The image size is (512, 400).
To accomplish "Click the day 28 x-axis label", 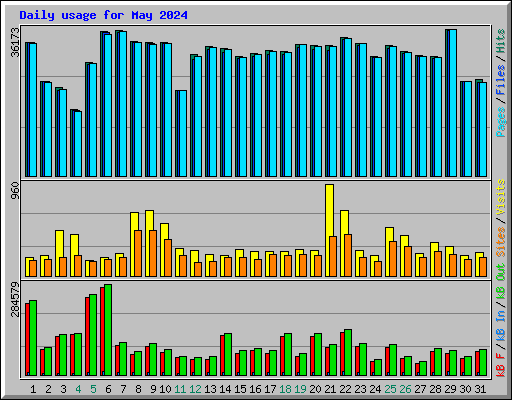I will pyautogui.click(x=435, y=389).
